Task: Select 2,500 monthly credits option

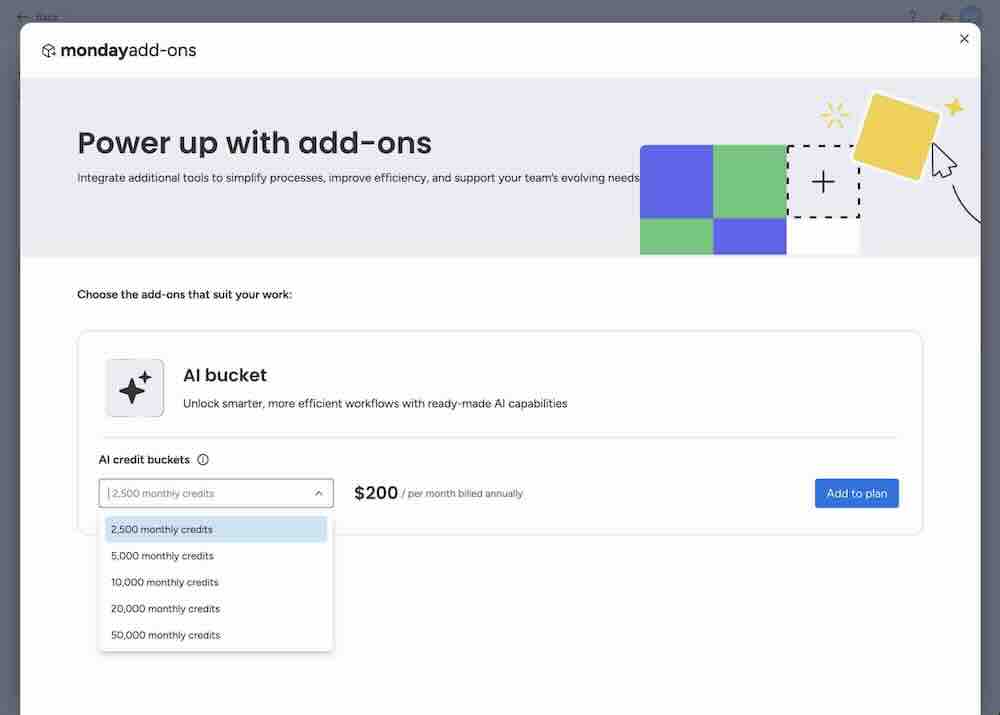Action: click(x=216, y=529)
